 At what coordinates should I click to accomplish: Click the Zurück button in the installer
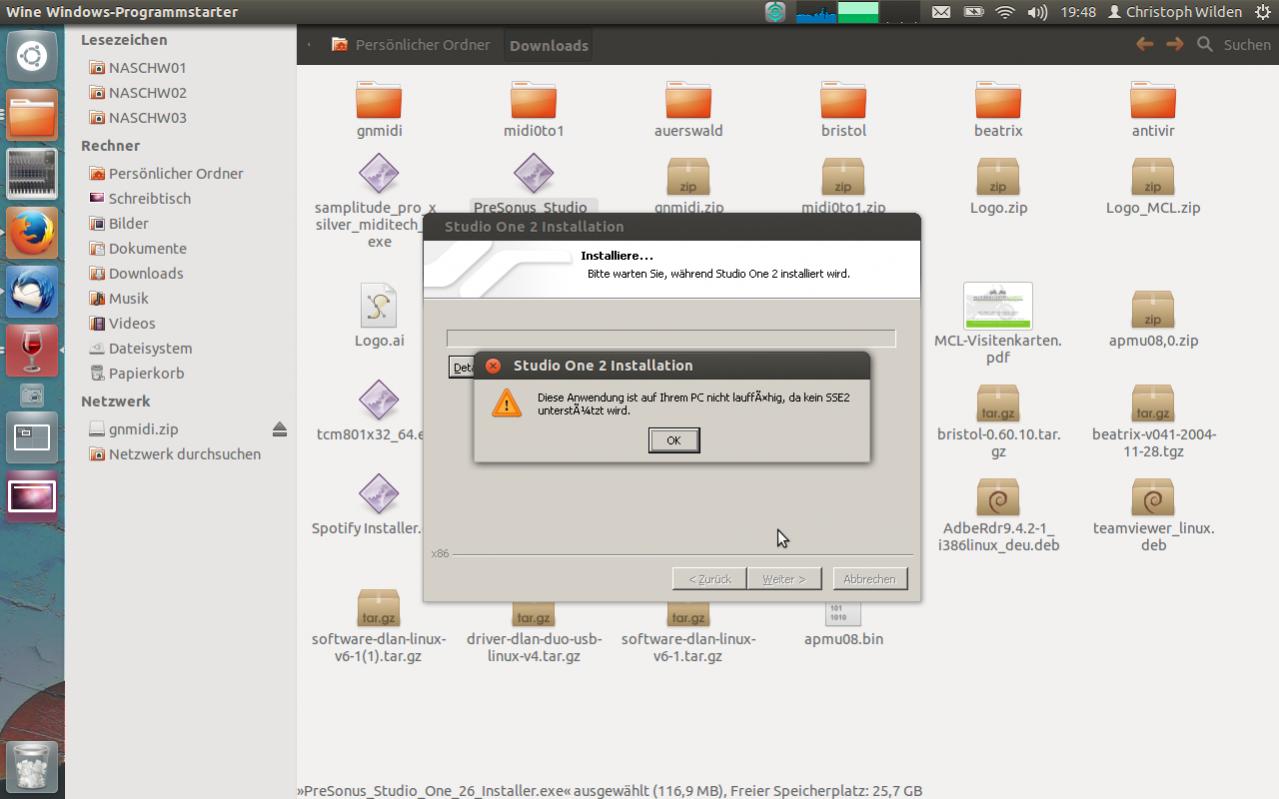click(x=709, y=579)
